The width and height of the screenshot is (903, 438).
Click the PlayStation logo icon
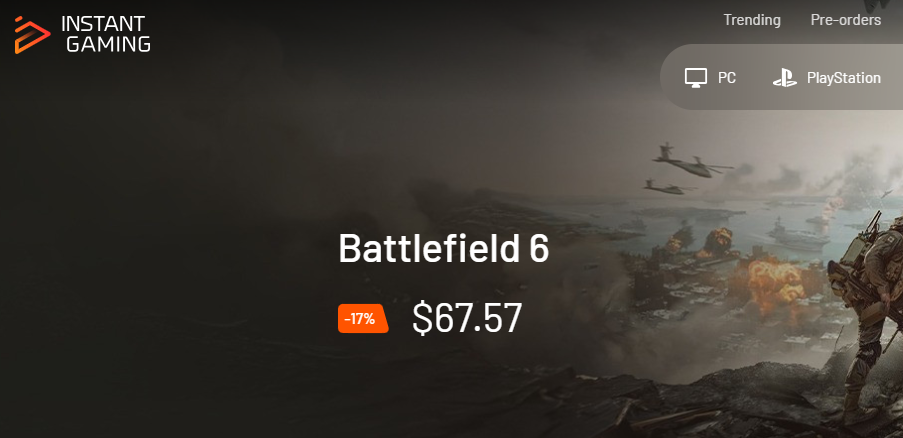[784, 78]
